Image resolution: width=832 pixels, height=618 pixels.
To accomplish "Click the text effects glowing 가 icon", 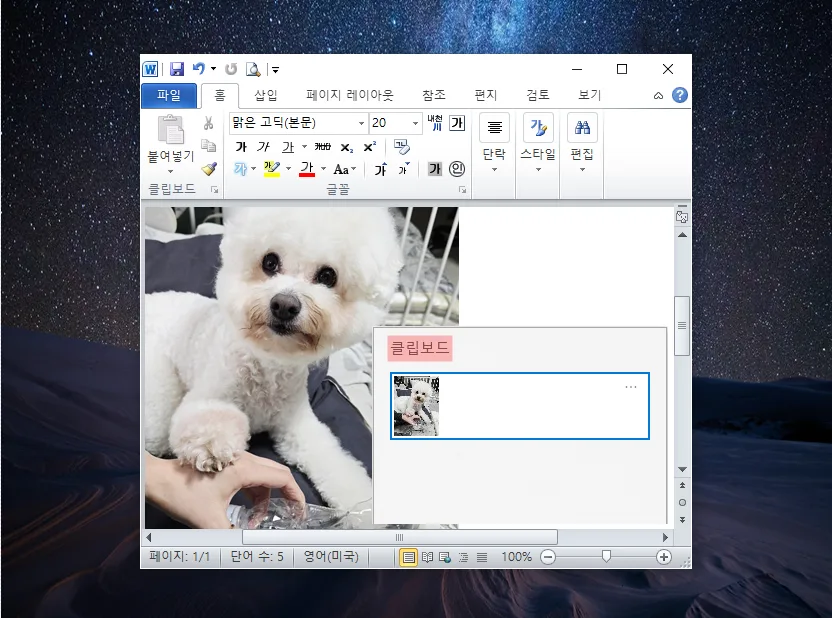I will pos(240,169).
